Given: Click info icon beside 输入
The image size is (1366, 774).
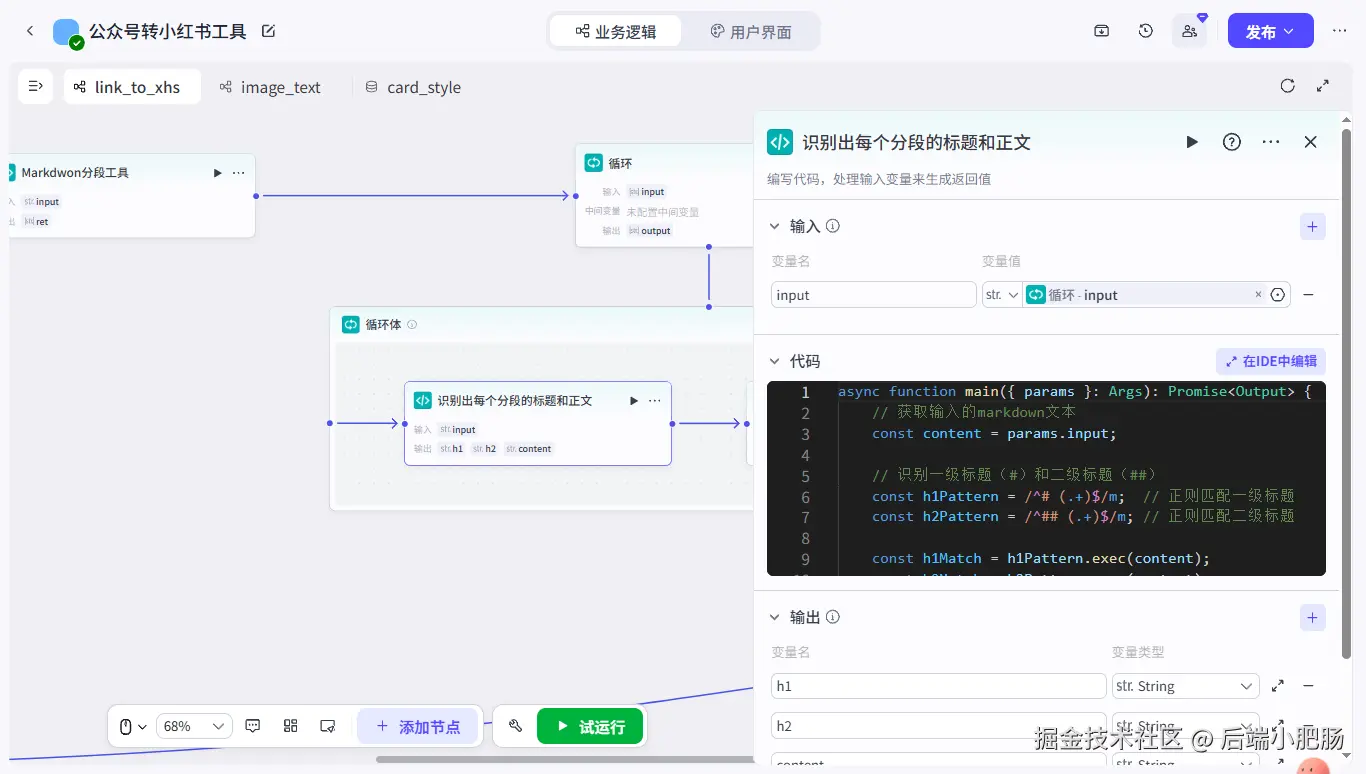Looking at the screenshot, I should coord(832,226).
